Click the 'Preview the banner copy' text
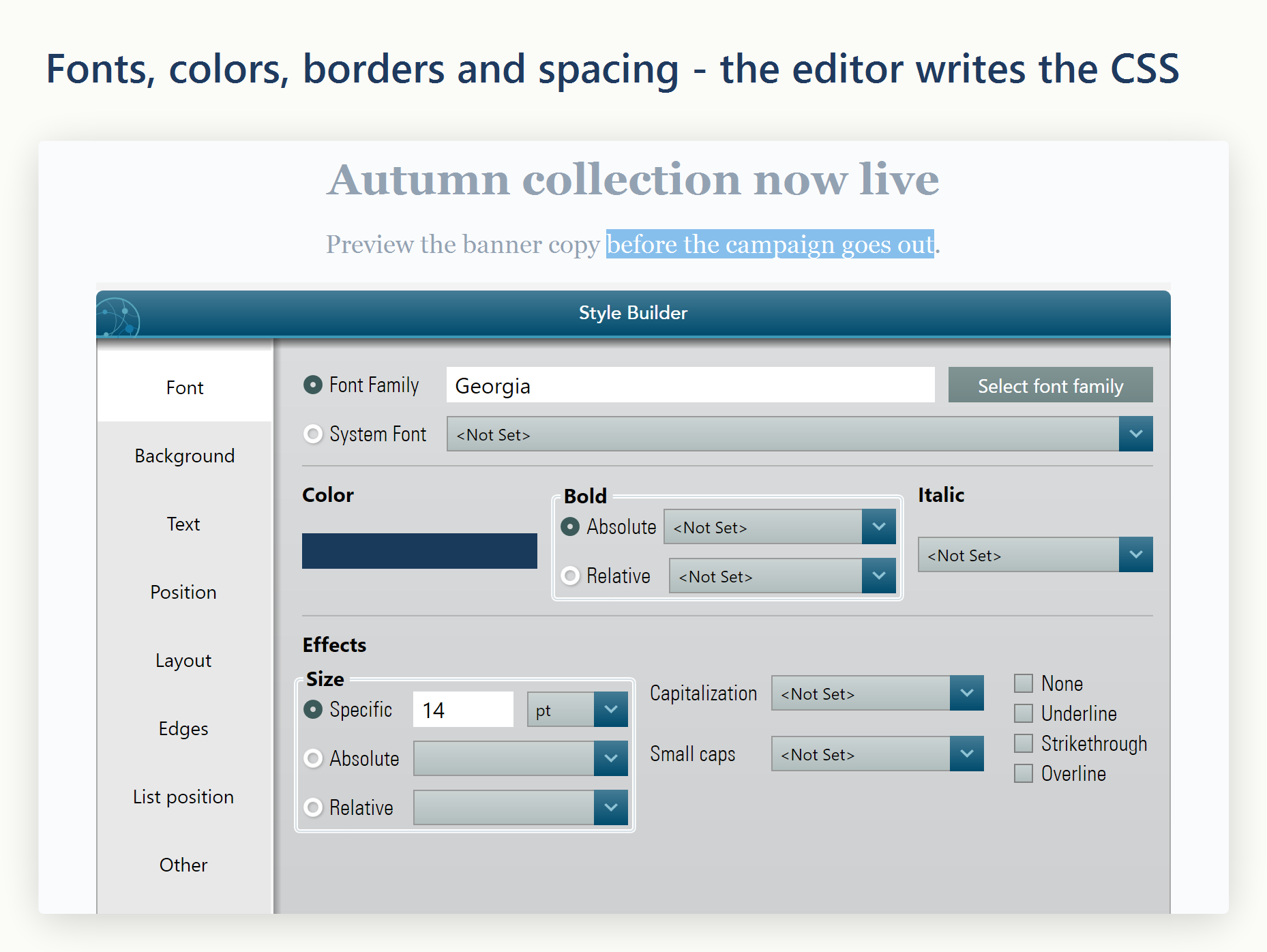This screenshot has height=952, width=1267. pyautogui.click(x=463, y=244)
